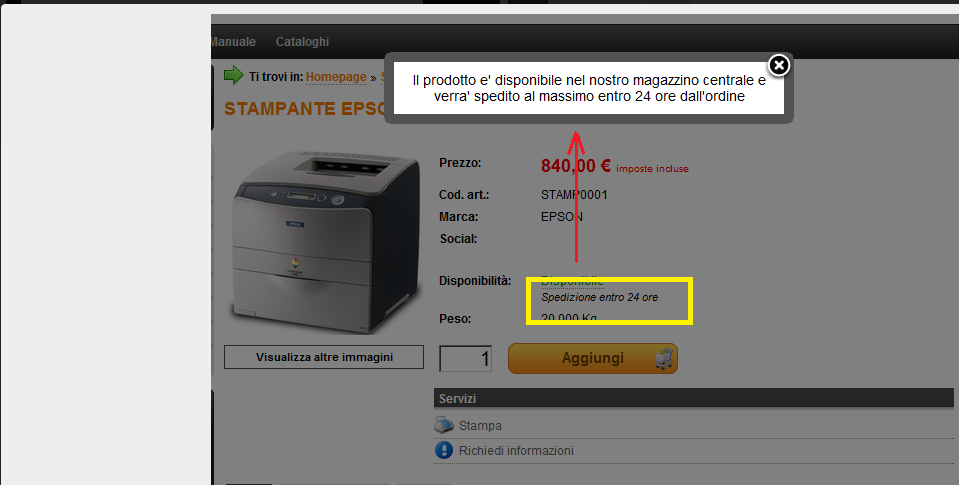Click the blue info icon for Richiedi informazioni
Screen dimensions: 959x485
(443, 450)
